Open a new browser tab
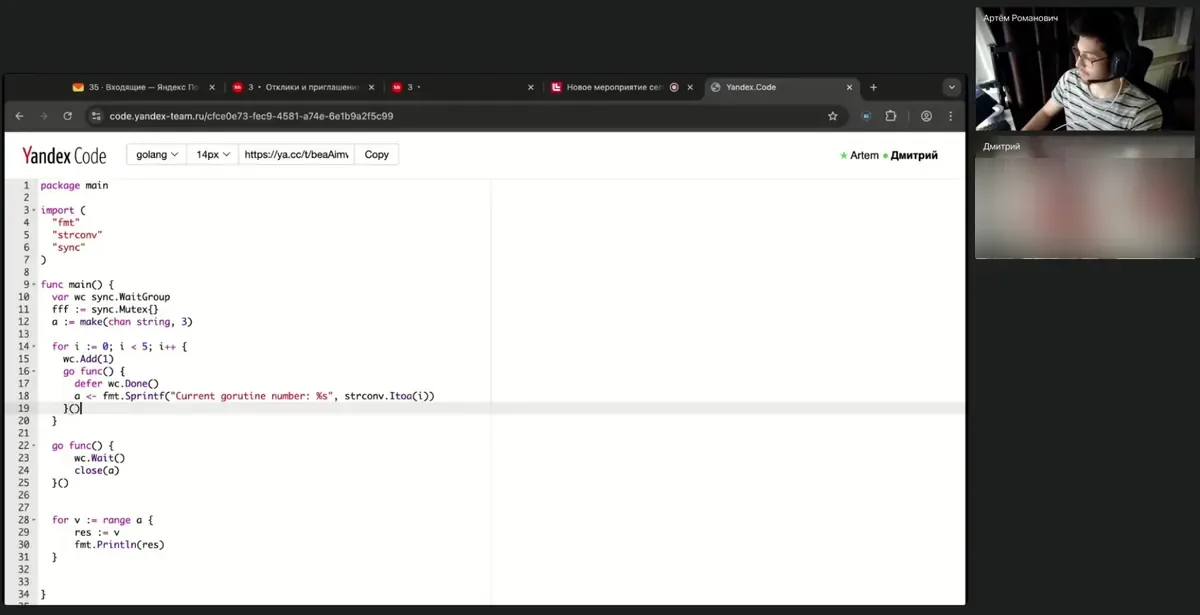Screen dimensions: 1200x615 point(873,87)
